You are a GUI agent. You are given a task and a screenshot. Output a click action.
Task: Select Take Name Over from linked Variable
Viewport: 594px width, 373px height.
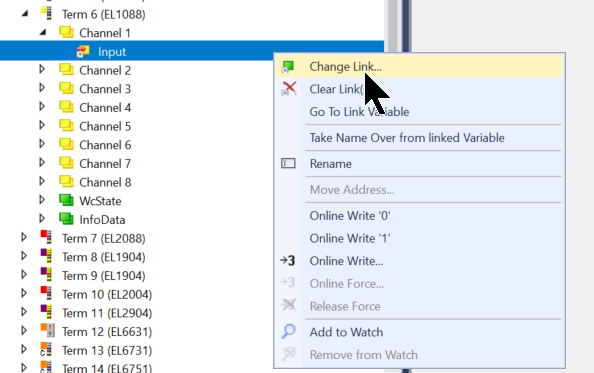[407, 137]
